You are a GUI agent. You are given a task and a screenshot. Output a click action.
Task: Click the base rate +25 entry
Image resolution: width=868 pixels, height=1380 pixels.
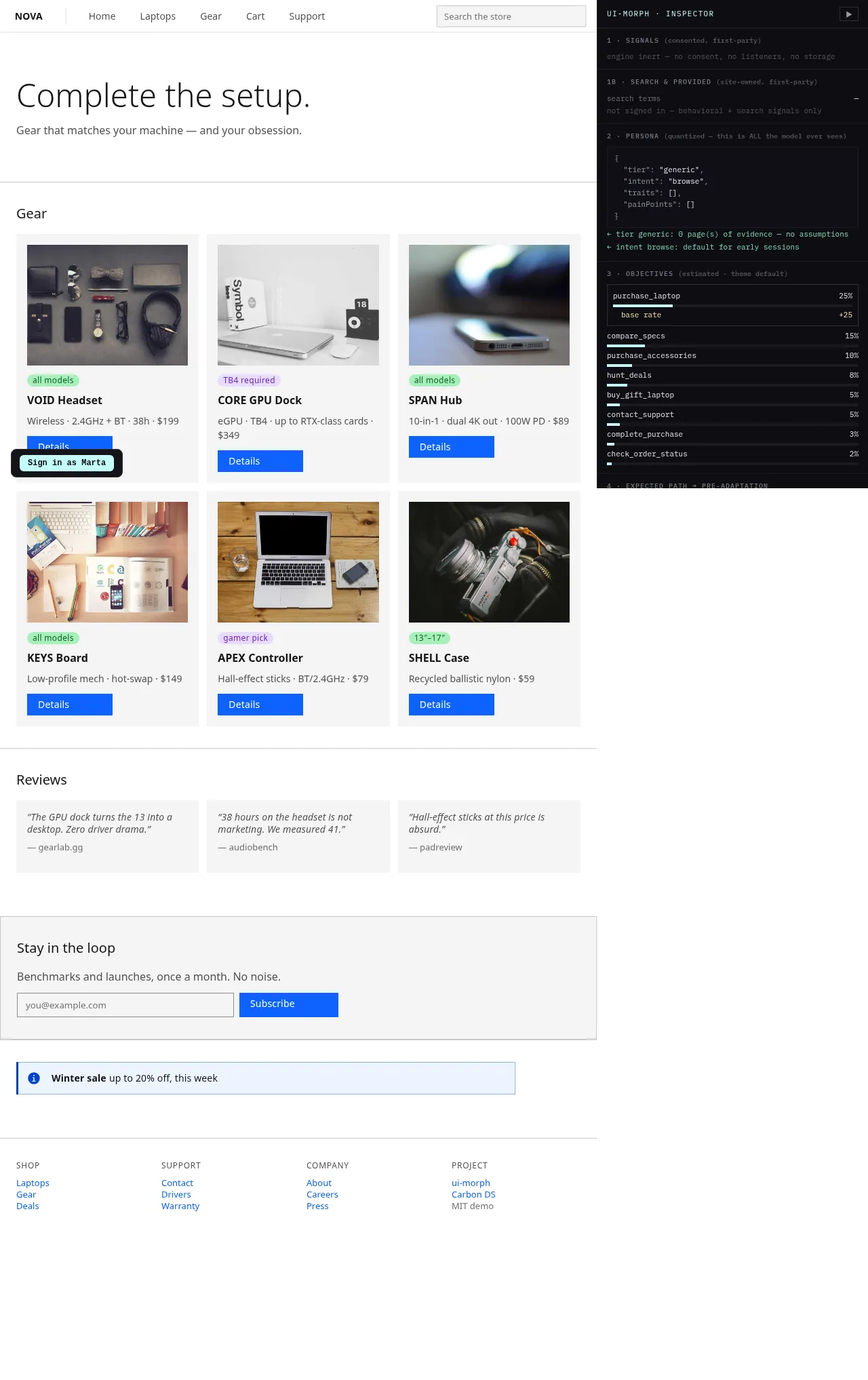click(736, 315)
